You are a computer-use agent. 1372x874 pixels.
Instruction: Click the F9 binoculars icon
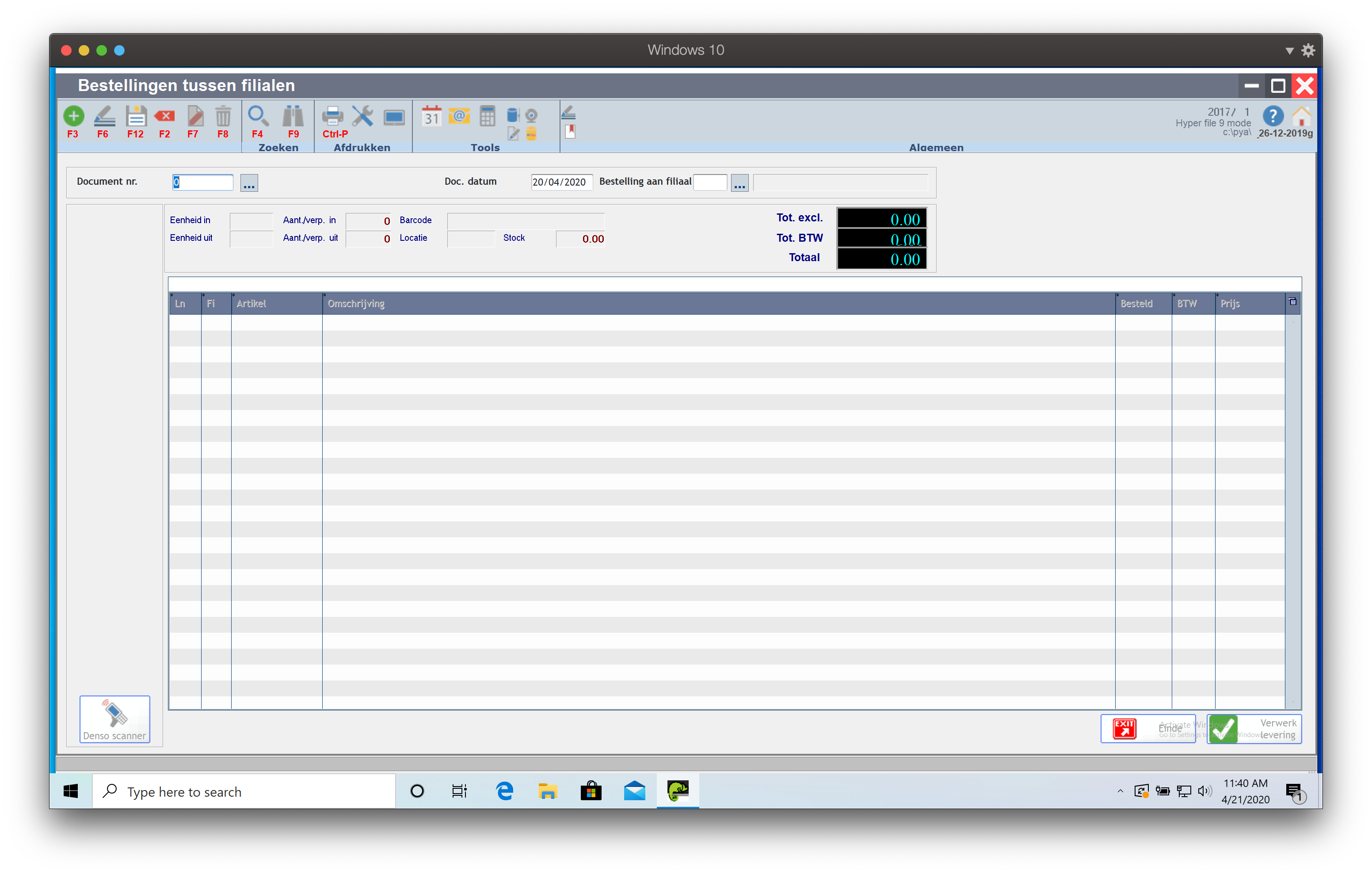pos(293,117)
